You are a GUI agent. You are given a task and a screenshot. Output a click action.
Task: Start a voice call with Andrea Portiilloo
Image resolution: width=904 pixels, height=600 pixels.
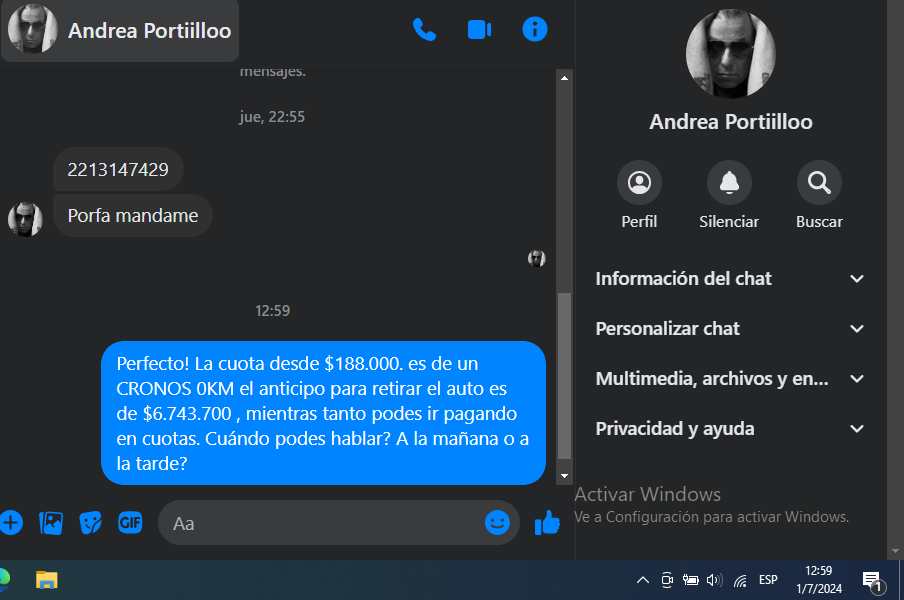tap(424, 30)
